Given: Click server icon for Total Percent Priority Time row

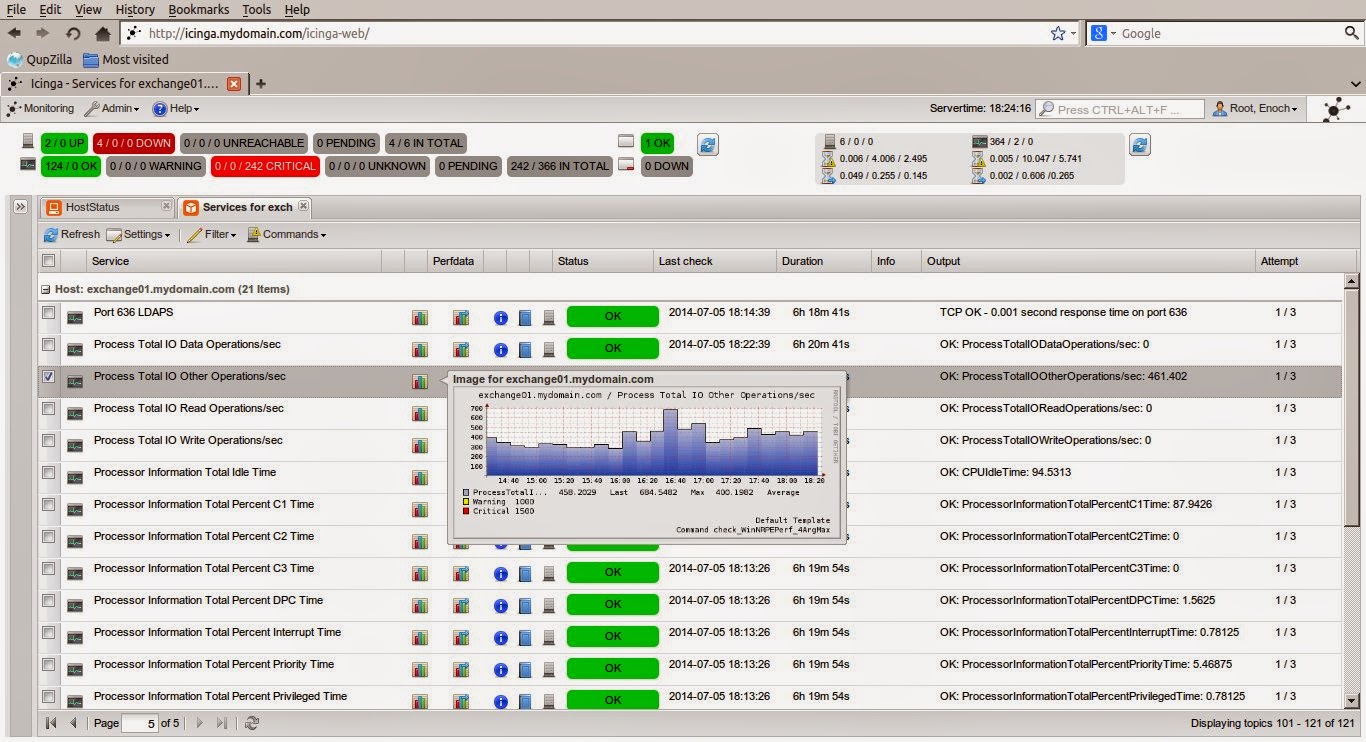Looking at the screenshot, I should (x=548, y=670).
